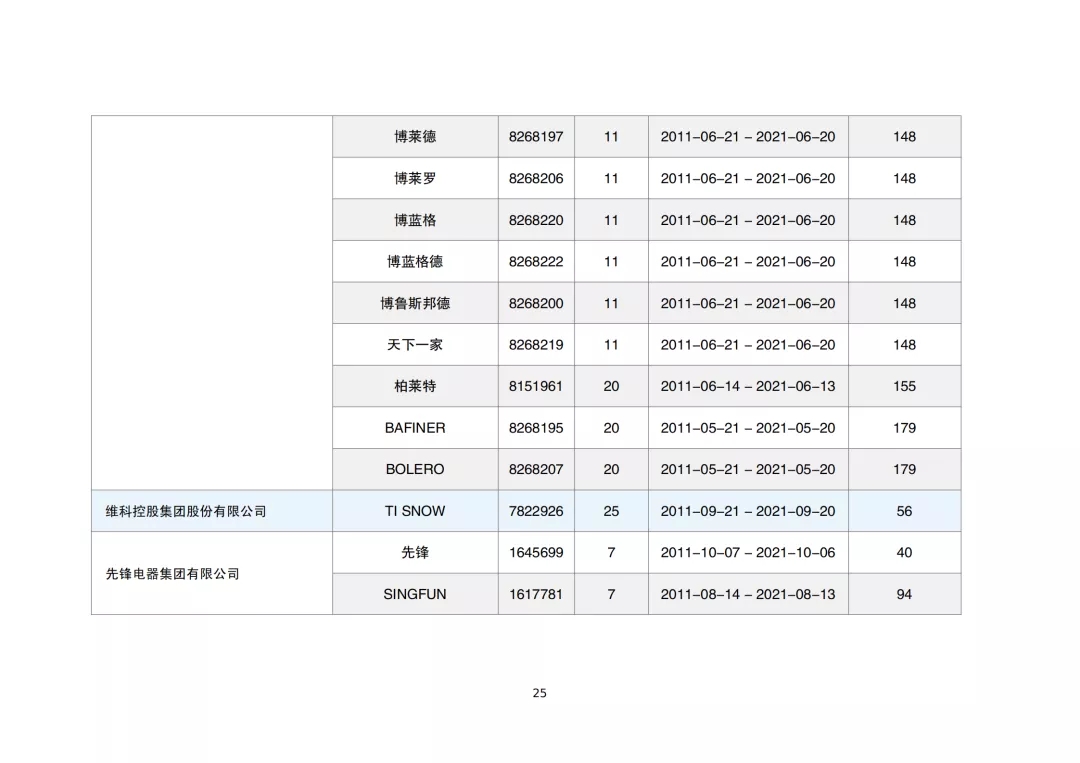
Task: Click the remaining days value 155
Action: click(904, 386)
